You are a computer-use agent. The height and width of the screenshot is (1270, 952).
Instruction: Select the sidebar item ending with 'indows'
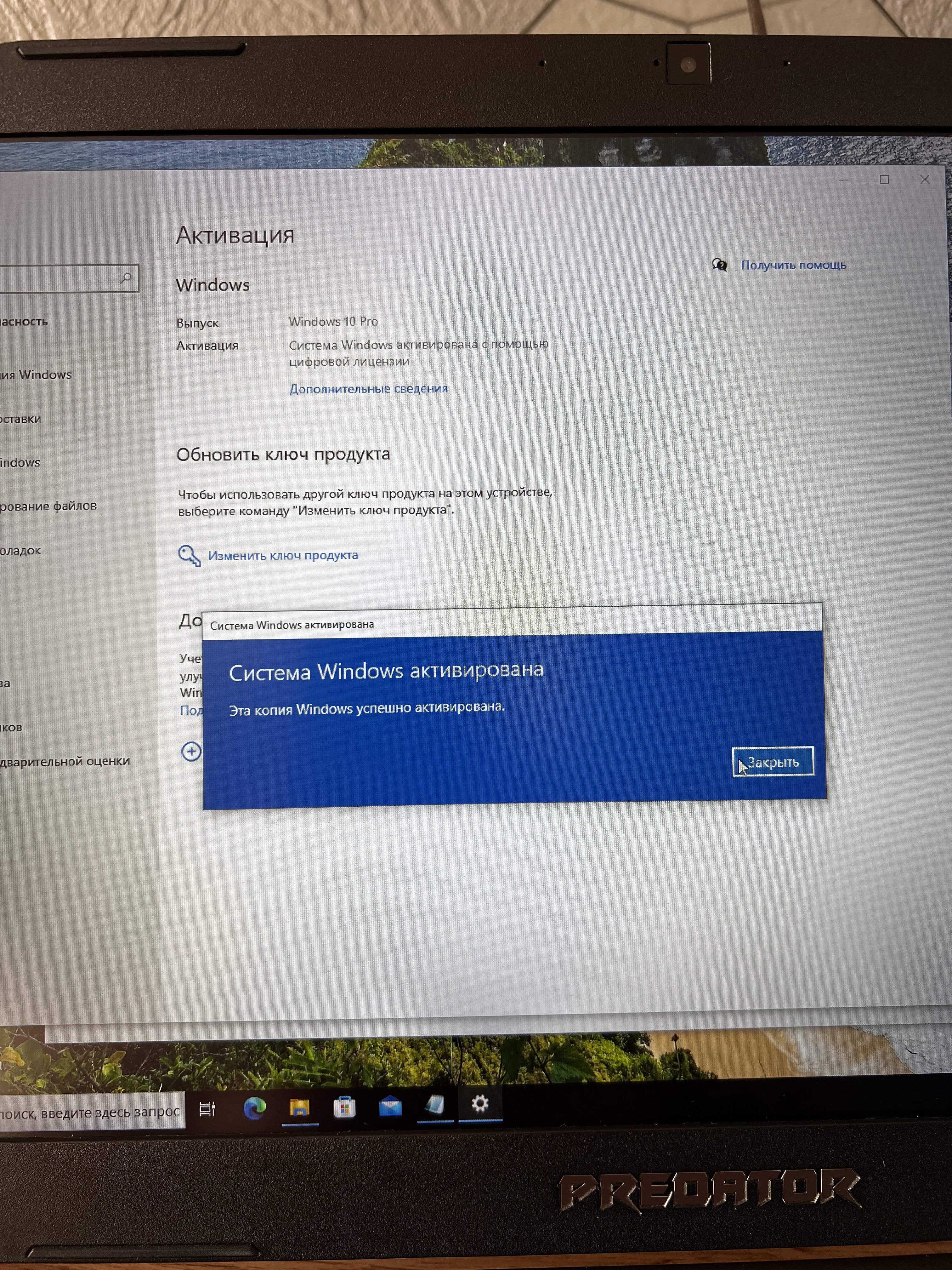click(x=20, y=463)
